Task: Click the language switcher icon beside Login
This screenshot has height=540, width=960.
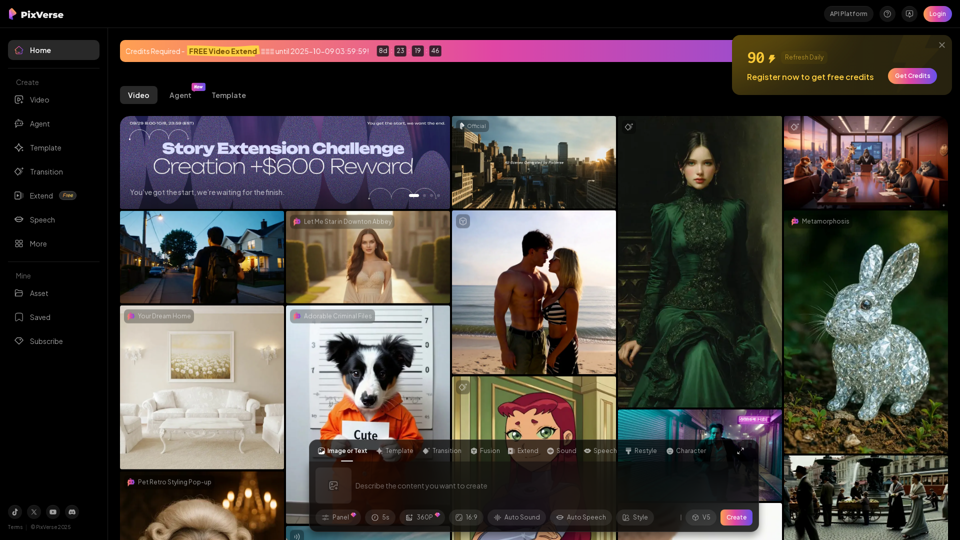Action: [909, 14]
